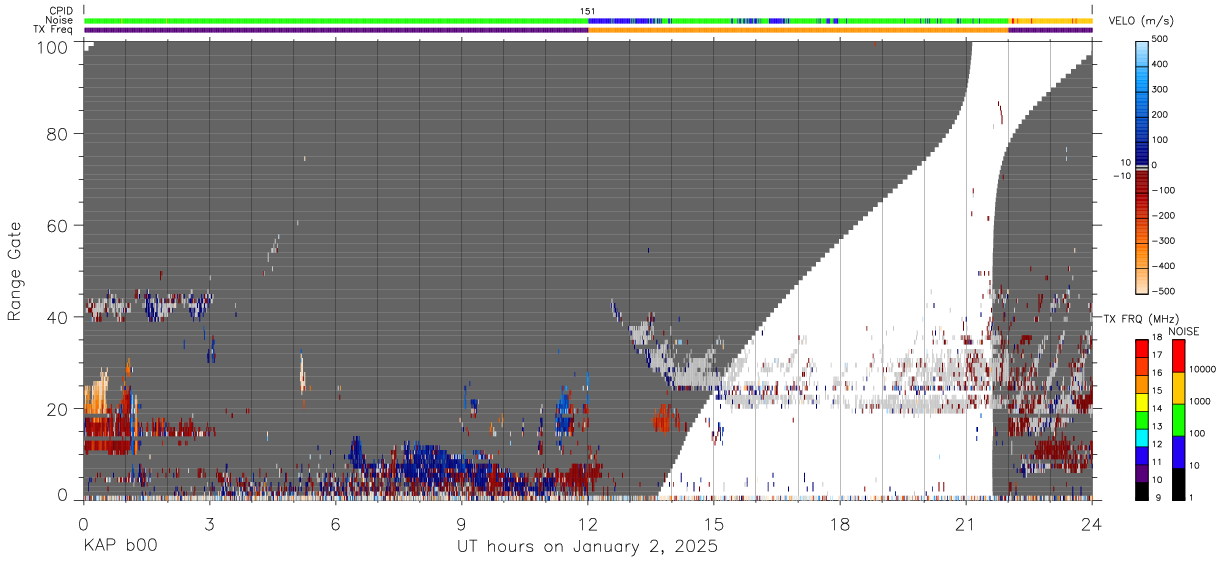
Task: Click the 'KAP b00' radar label
Action: 119,547
